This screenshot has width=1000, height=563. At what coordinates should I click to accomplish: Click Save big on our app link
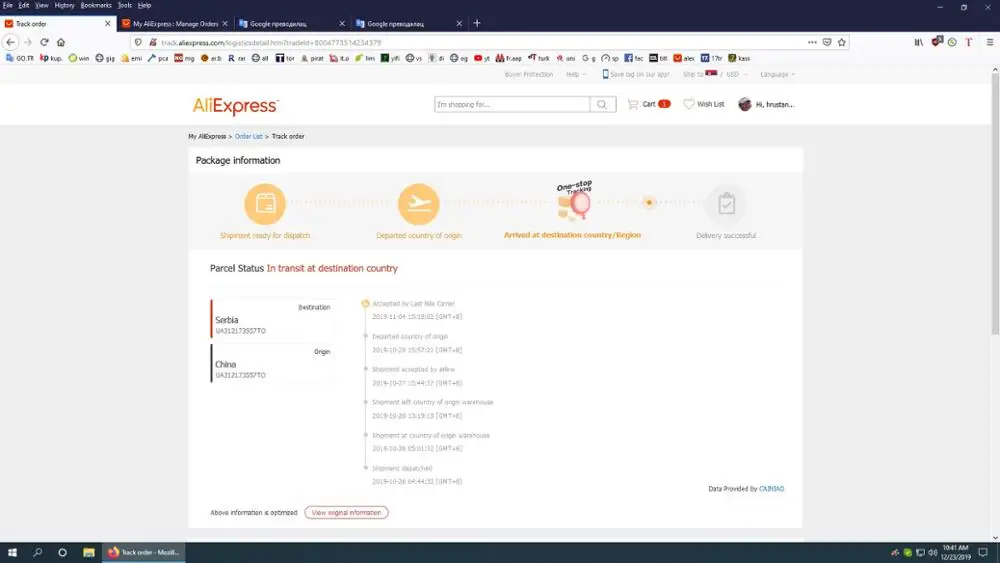(636, 75)
